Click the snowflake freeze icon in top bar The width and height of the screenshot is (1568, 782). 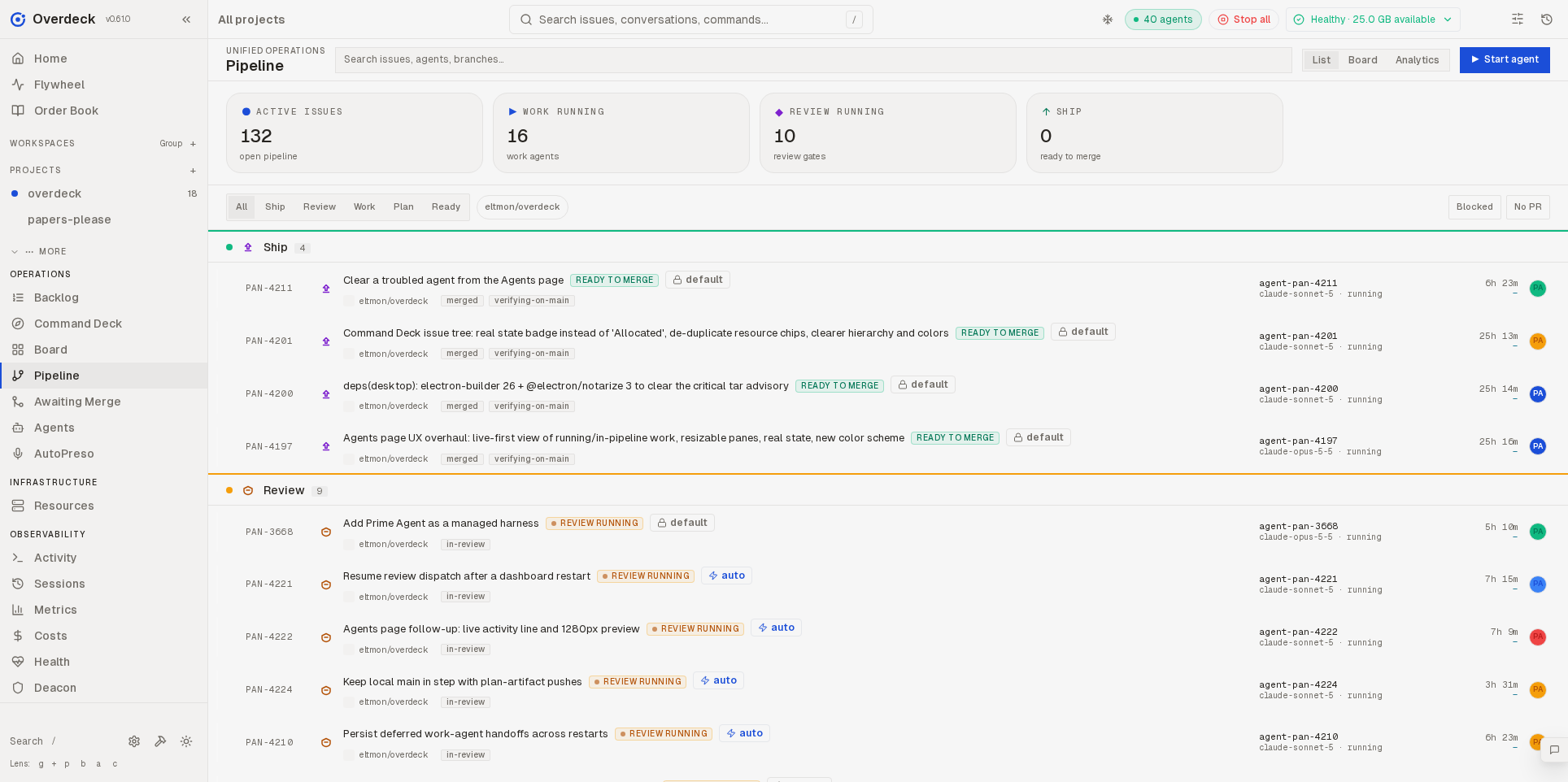(1108, 20)
